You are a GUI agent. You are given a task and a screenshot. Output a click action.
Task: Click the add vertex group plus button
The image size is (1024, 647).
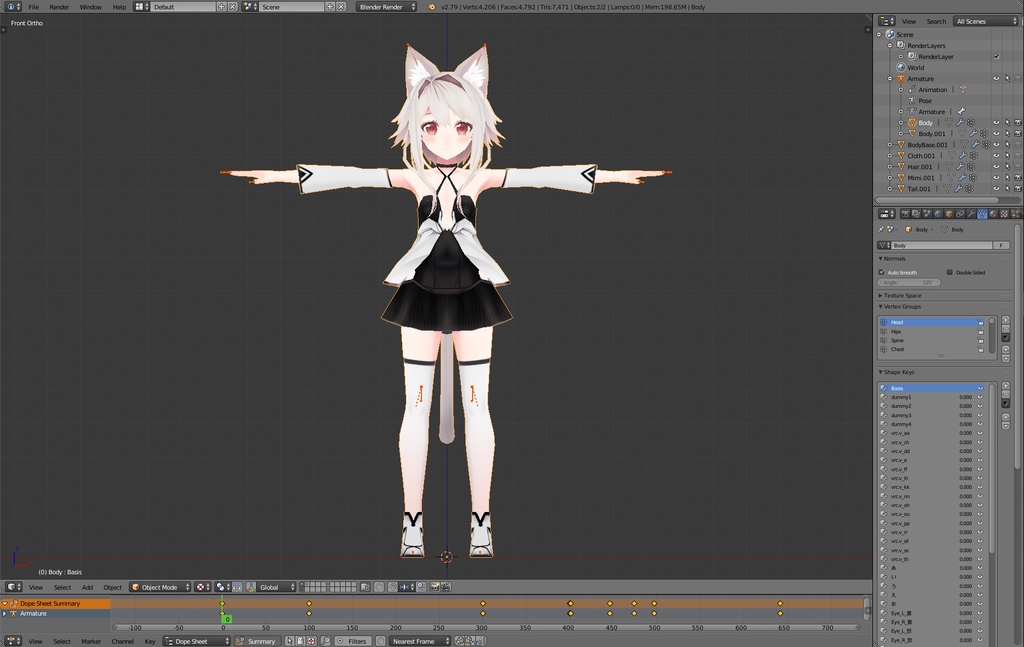1006,320
